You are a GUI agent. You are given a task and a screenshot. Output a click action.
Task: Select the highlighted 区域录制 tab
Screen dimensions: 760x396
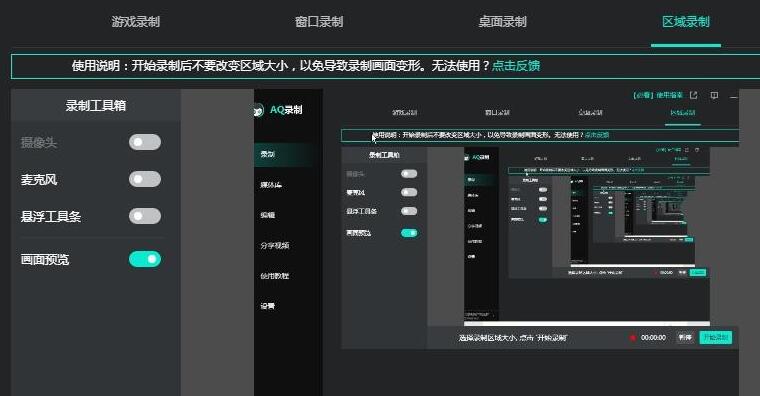click(686, 22)
